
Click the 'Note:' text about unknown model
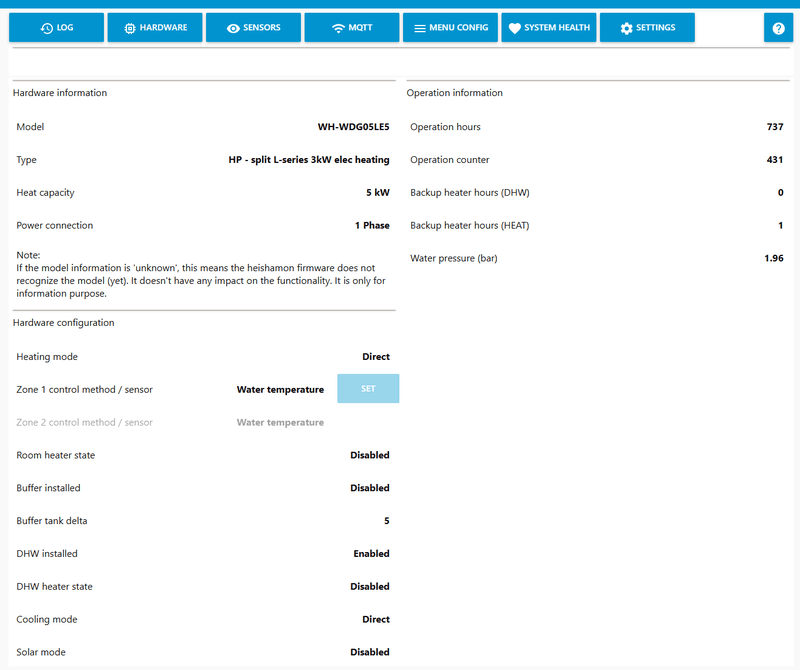click(201, 274)
